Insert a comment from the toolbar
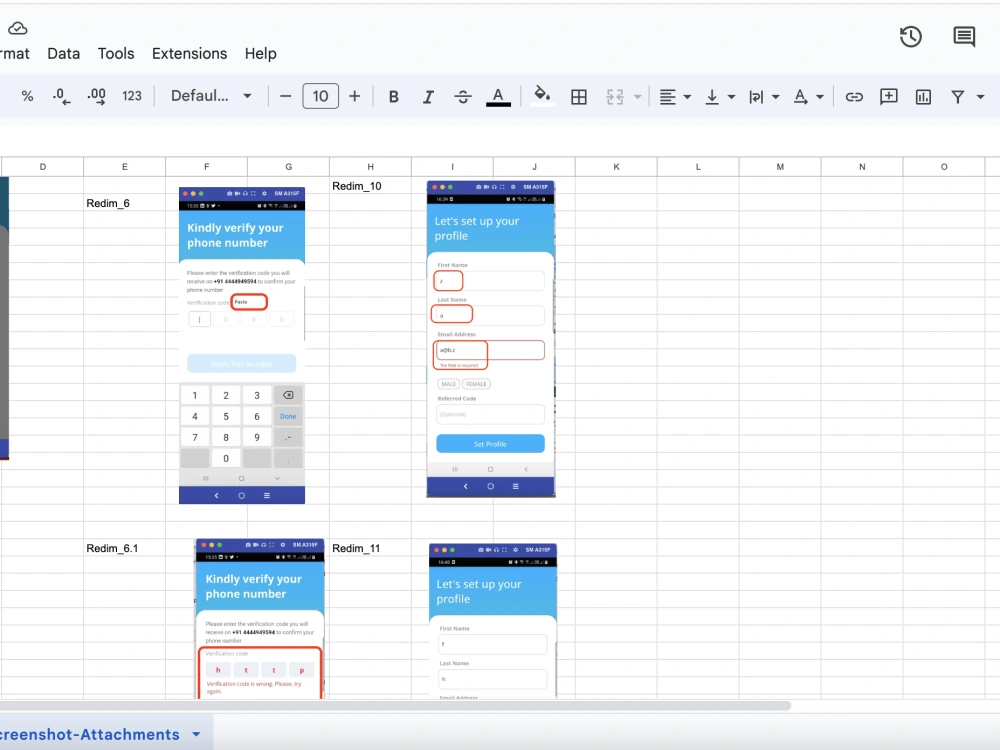The image size is (1000, 750). coord(888,96)
